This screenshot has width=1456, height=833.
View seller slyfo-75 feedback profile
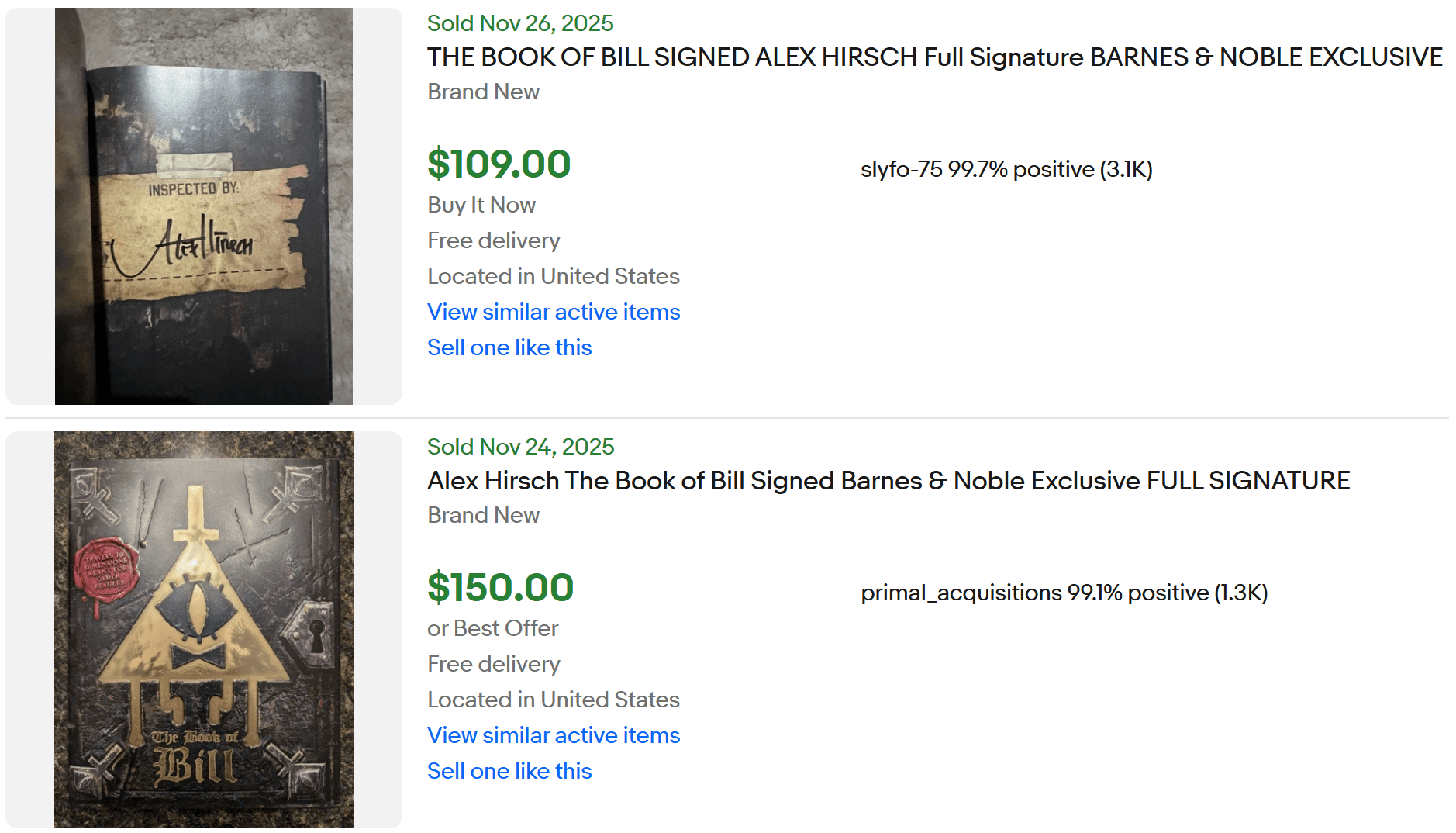[x=1006, y=168]
